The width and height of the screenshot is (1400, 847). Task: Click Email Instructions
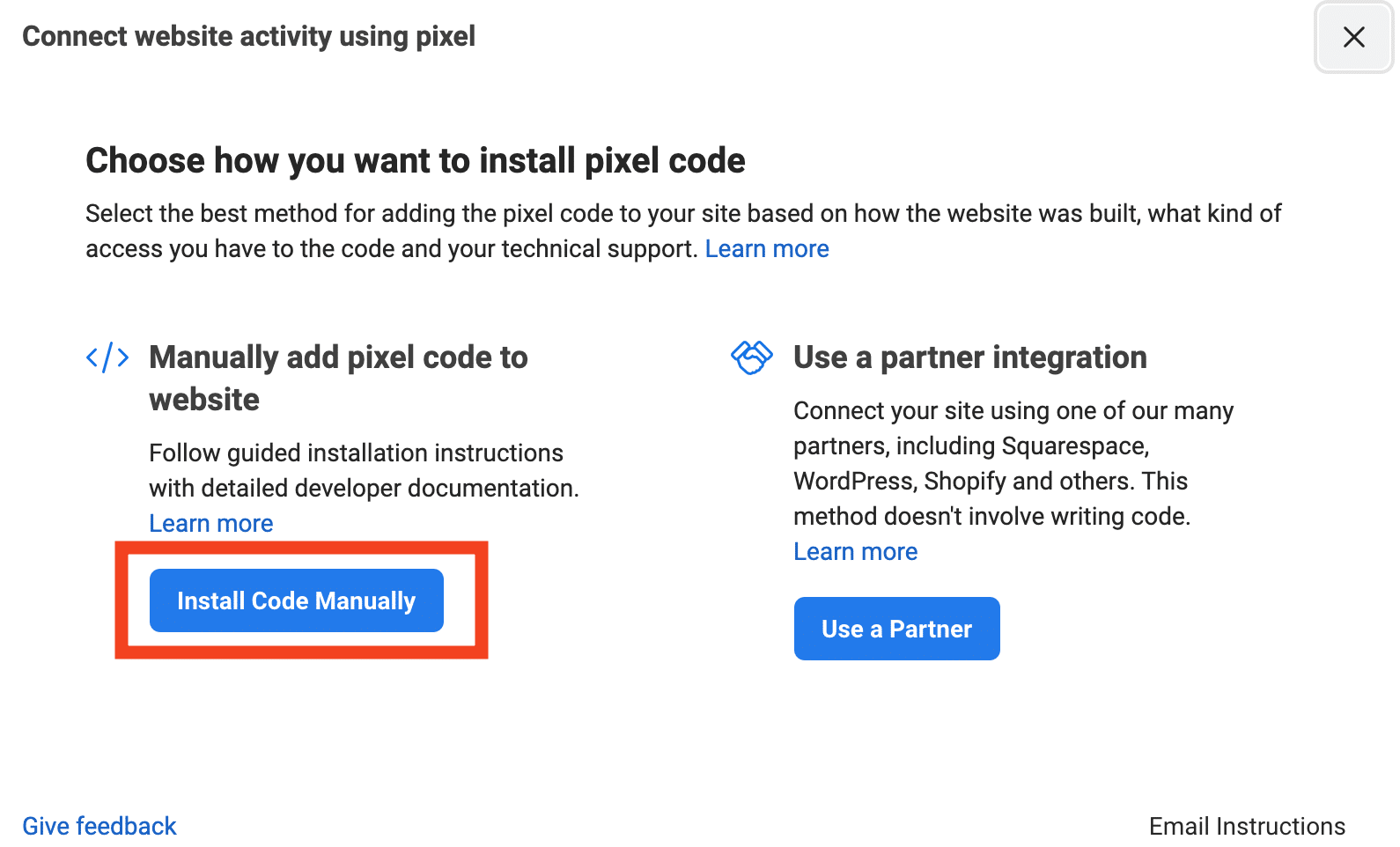coord(1247,826)
